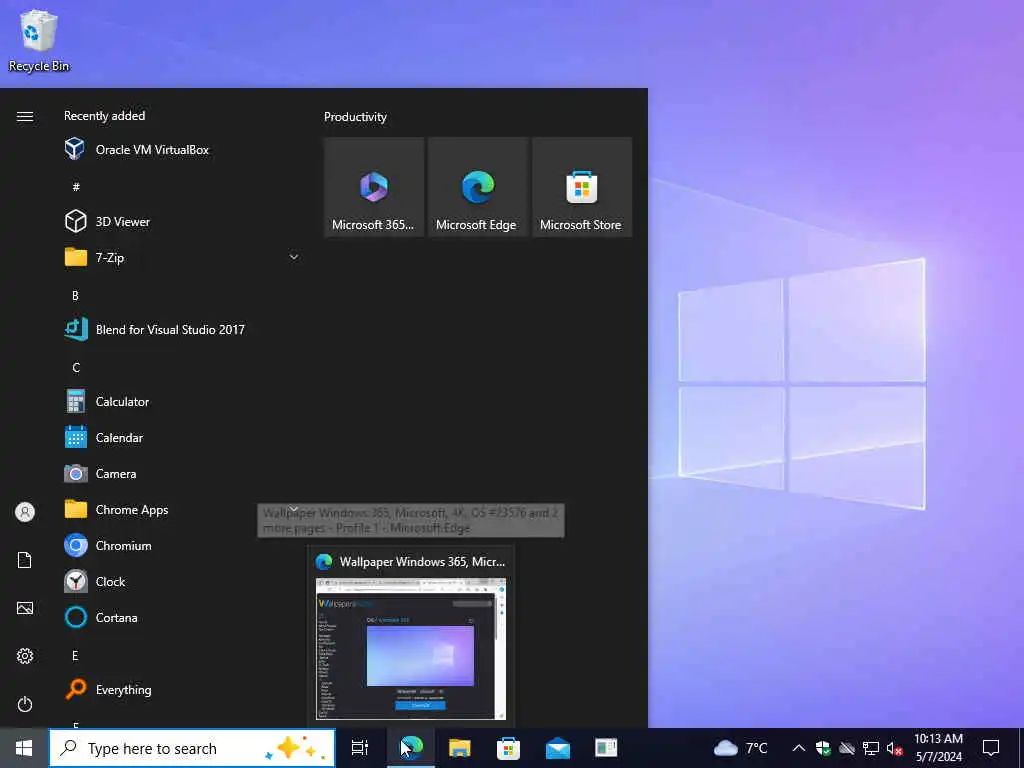Viewport: 1024px width, 768px height.
Task: Open the news app taskbar icon
Action: tap(606, 748)
